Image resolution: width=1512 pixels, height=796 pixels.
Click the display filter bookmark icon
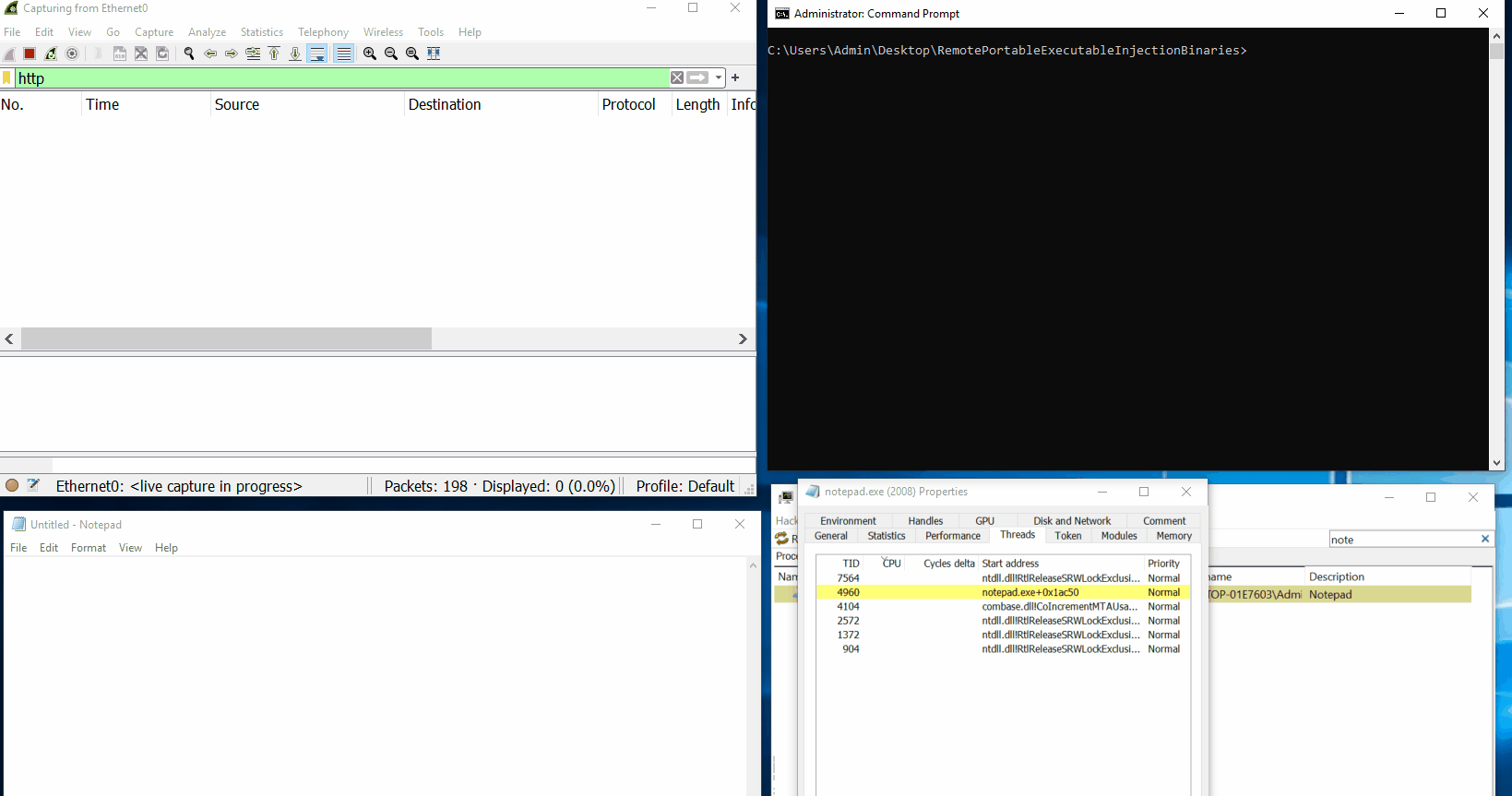tap(7, 78)
